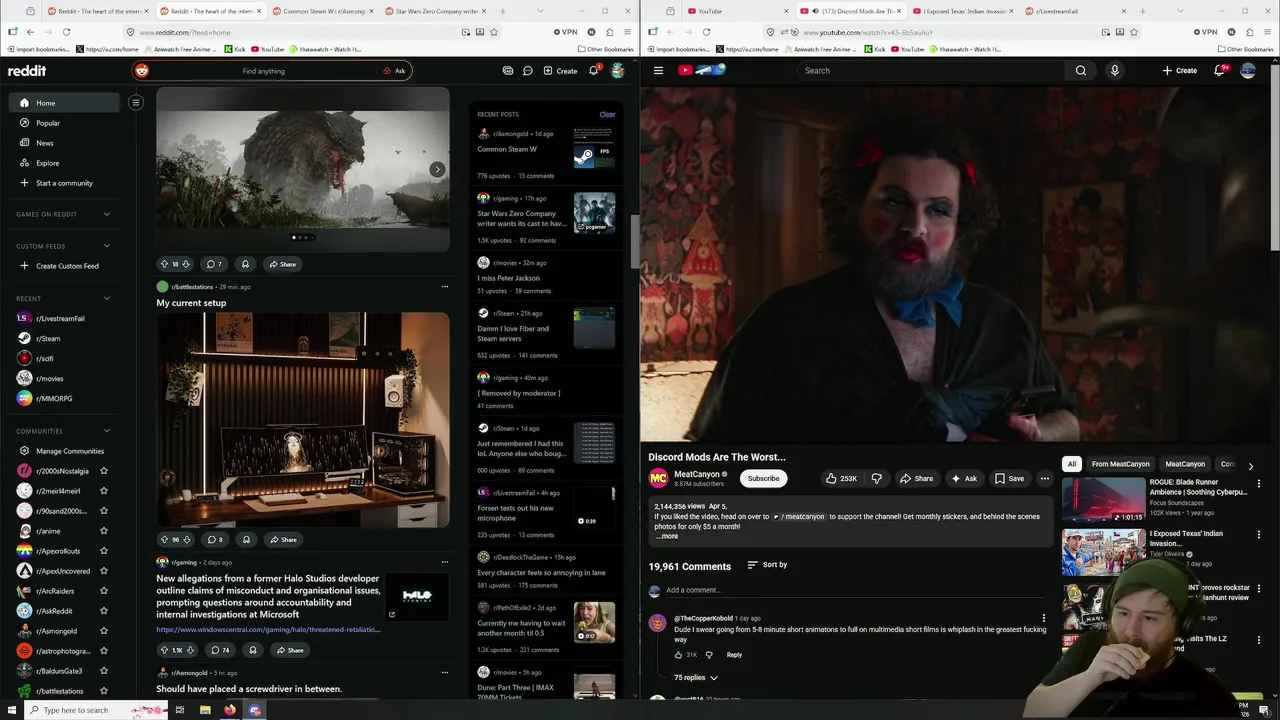1280x720 pixels.
Task: Favorite r/anime with star
Action: 103,531
